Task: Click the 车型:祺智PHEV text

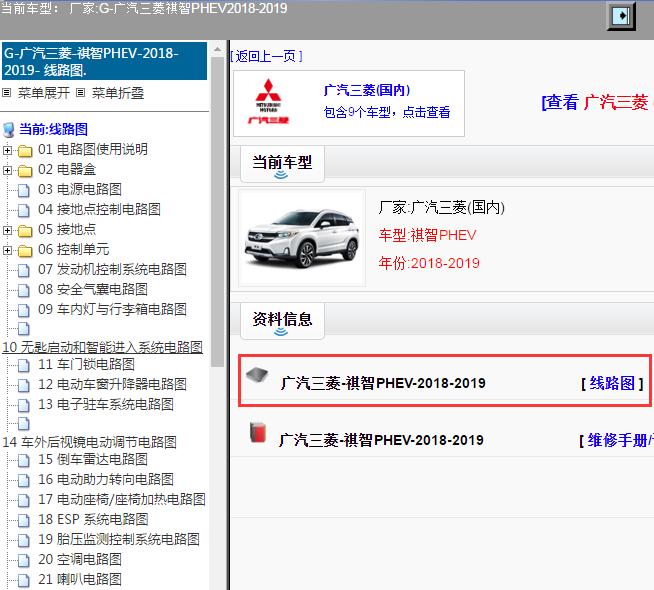Action: pos(428,235)
